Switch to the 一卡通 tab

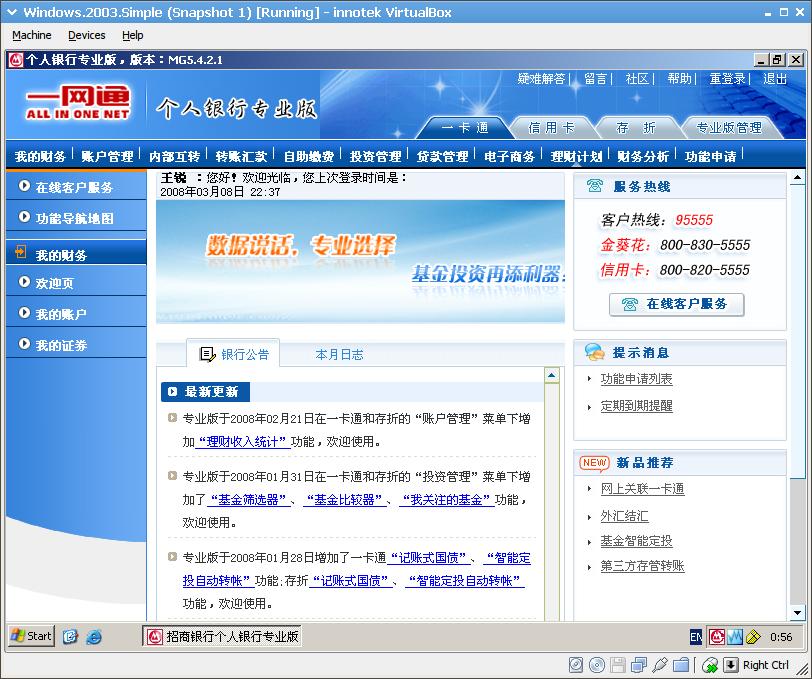pos(465,128)
